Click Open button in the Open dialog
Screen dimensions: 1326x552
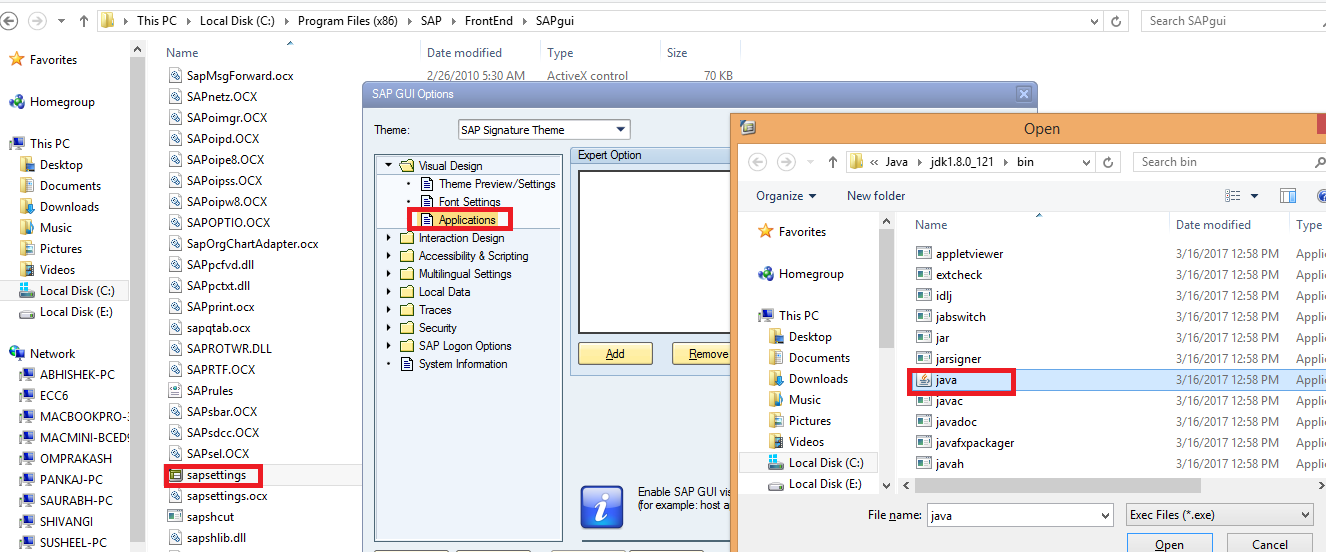[1169, 545]
